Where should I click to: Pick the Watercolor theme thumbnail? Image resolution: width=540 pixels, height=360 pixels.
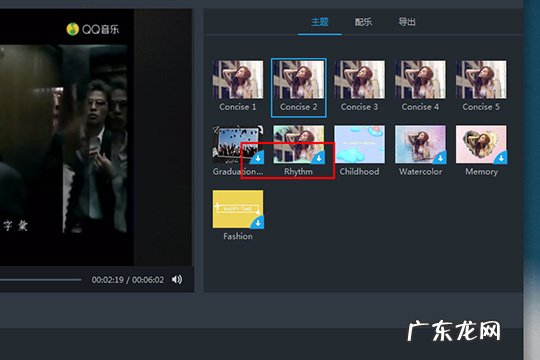(420, 144)
